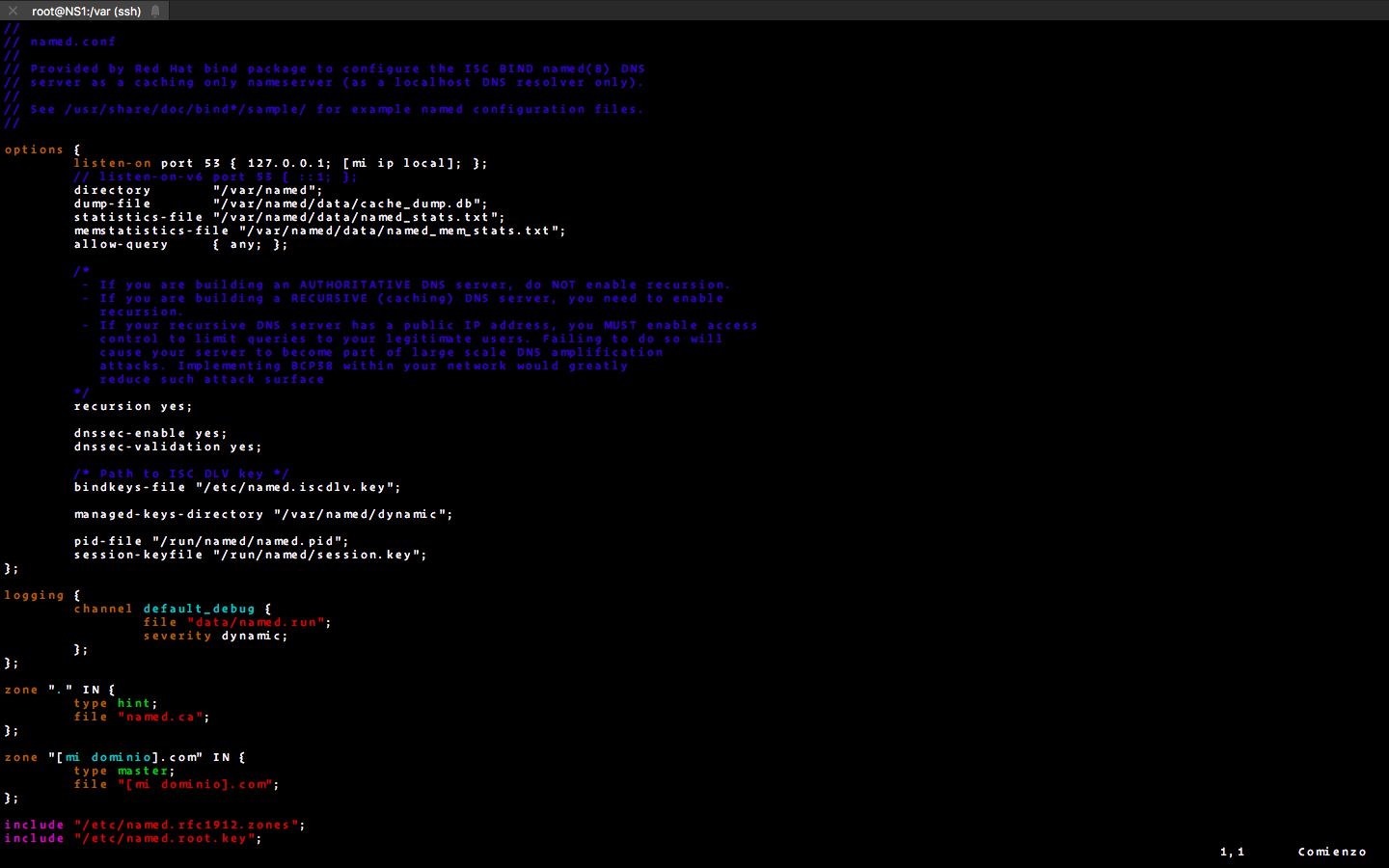Screen dimensions: 1389x868
Task: Click the include named.root.key line
Action: [133, 838]
